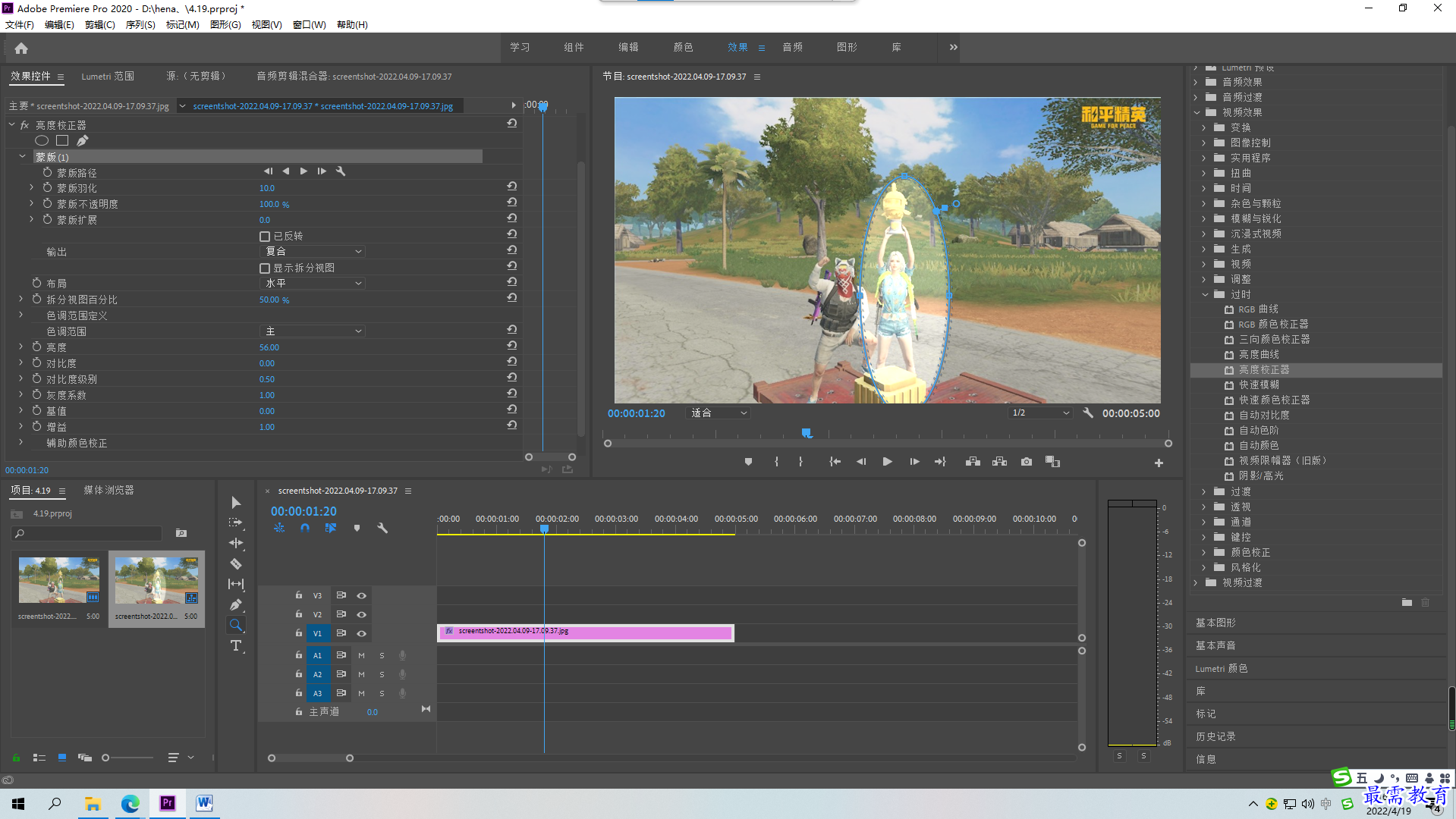Toggle linked selection in timeline
Screen dimensions: 1456x819
331,528
